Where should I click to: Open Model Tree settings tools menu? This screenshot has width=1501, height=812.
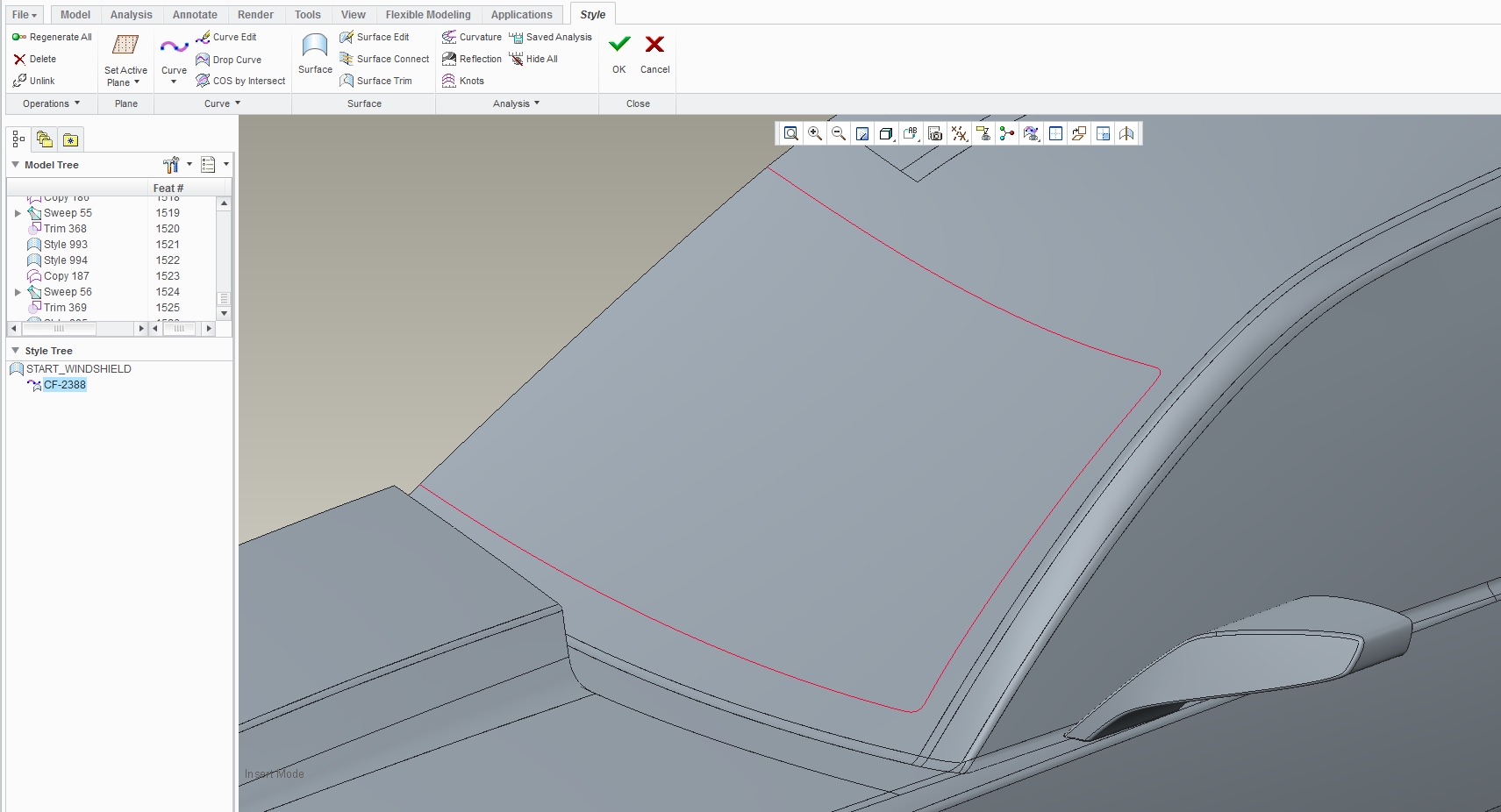coord(176,164)
